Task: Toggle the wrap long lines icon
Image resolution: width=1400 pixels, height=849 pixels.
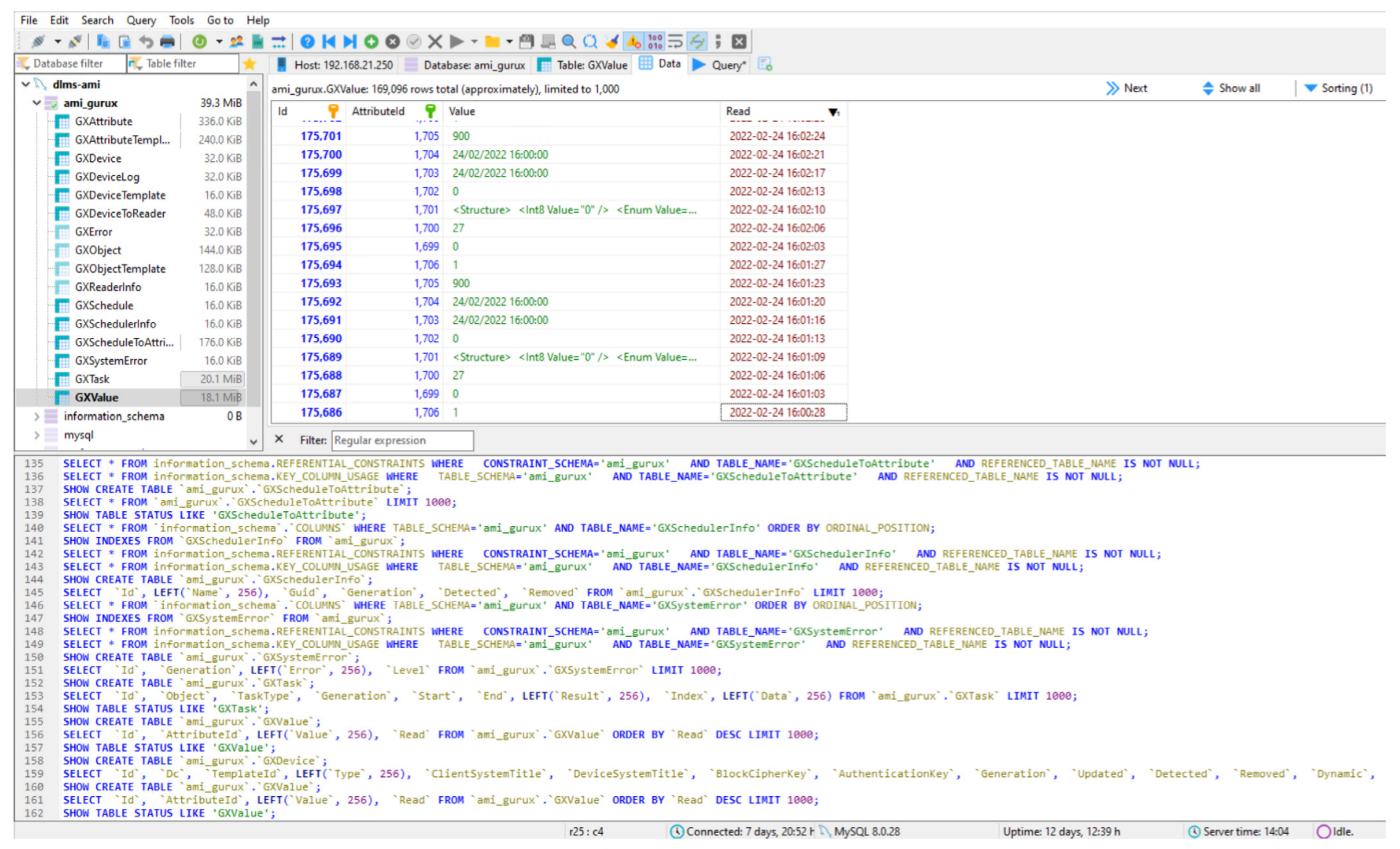Action: (675, 42)
